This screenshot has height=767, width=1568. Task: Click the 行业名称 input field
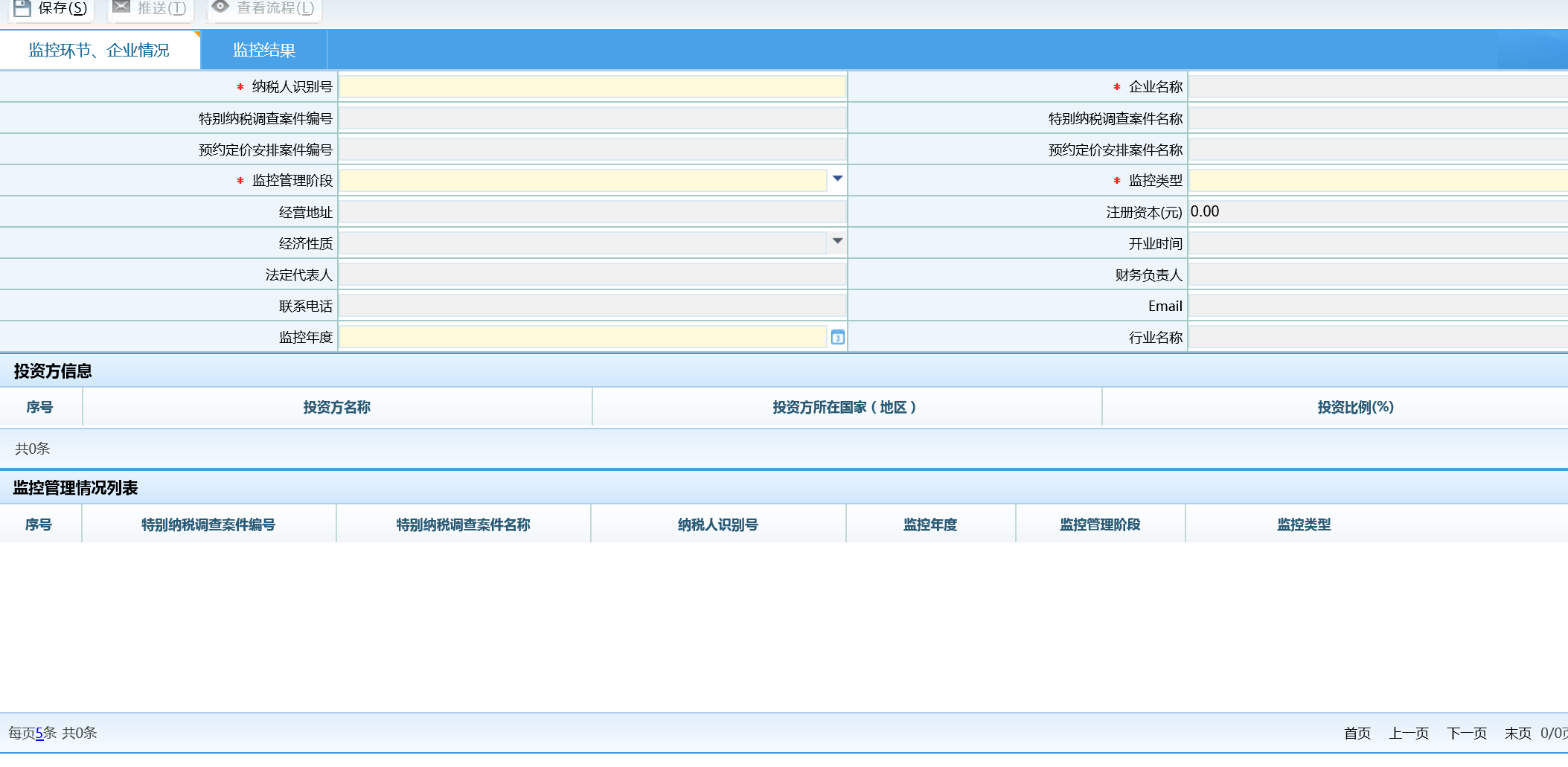tap(1378, 337)
